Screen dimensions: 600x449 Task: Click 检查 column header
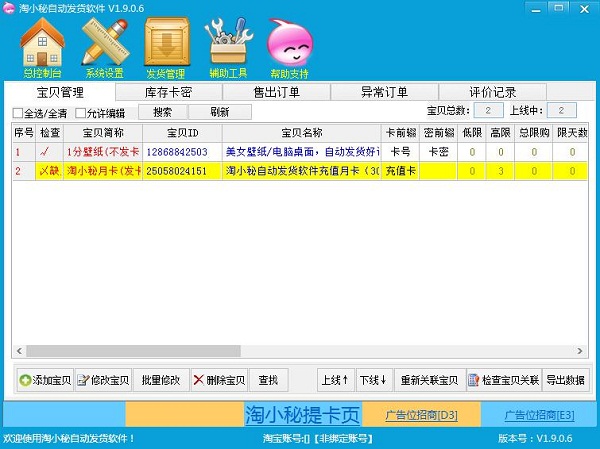50,133
